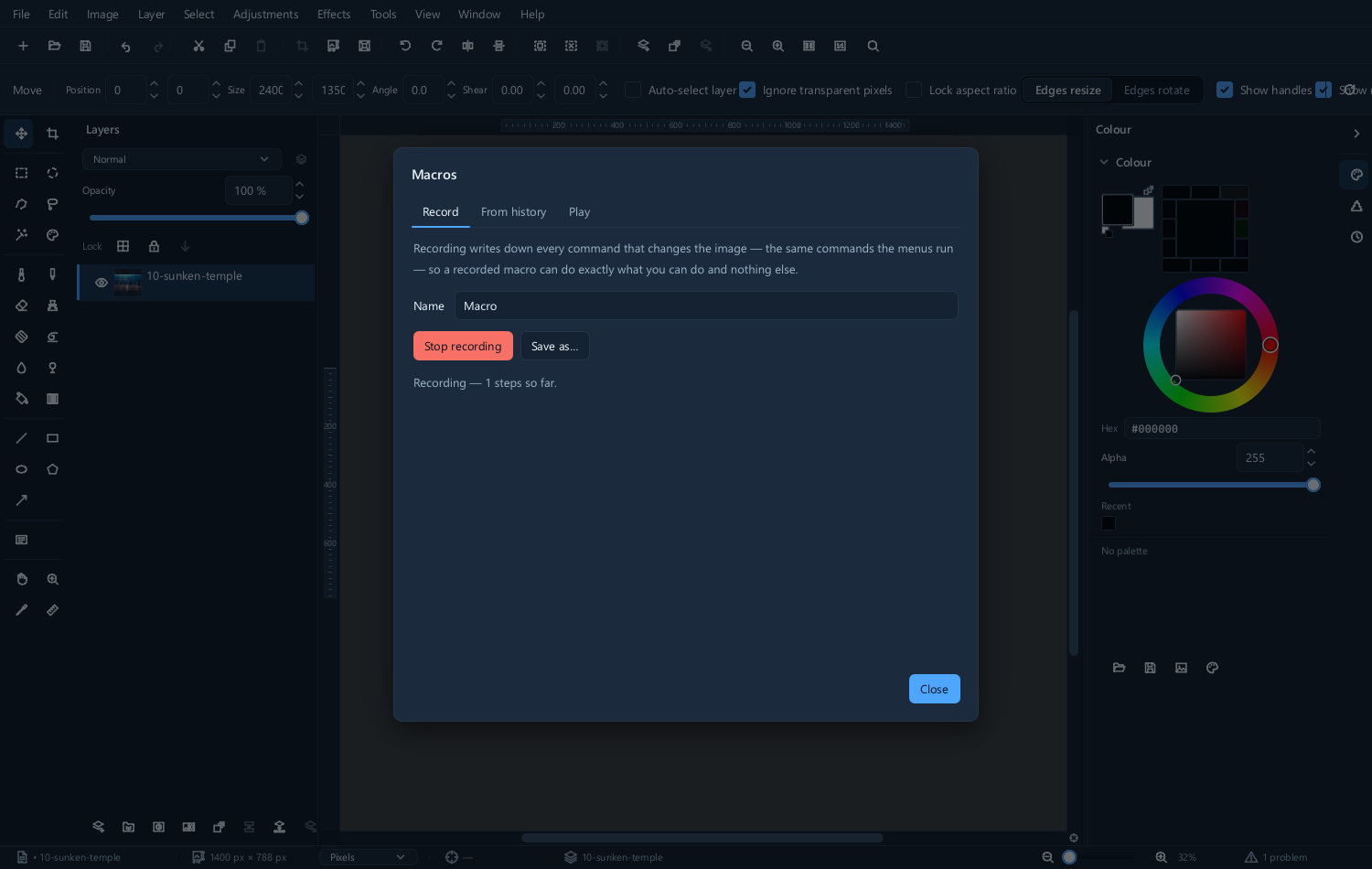
Task: Select Edges resize mode
Action: [x=1067, y=90]
